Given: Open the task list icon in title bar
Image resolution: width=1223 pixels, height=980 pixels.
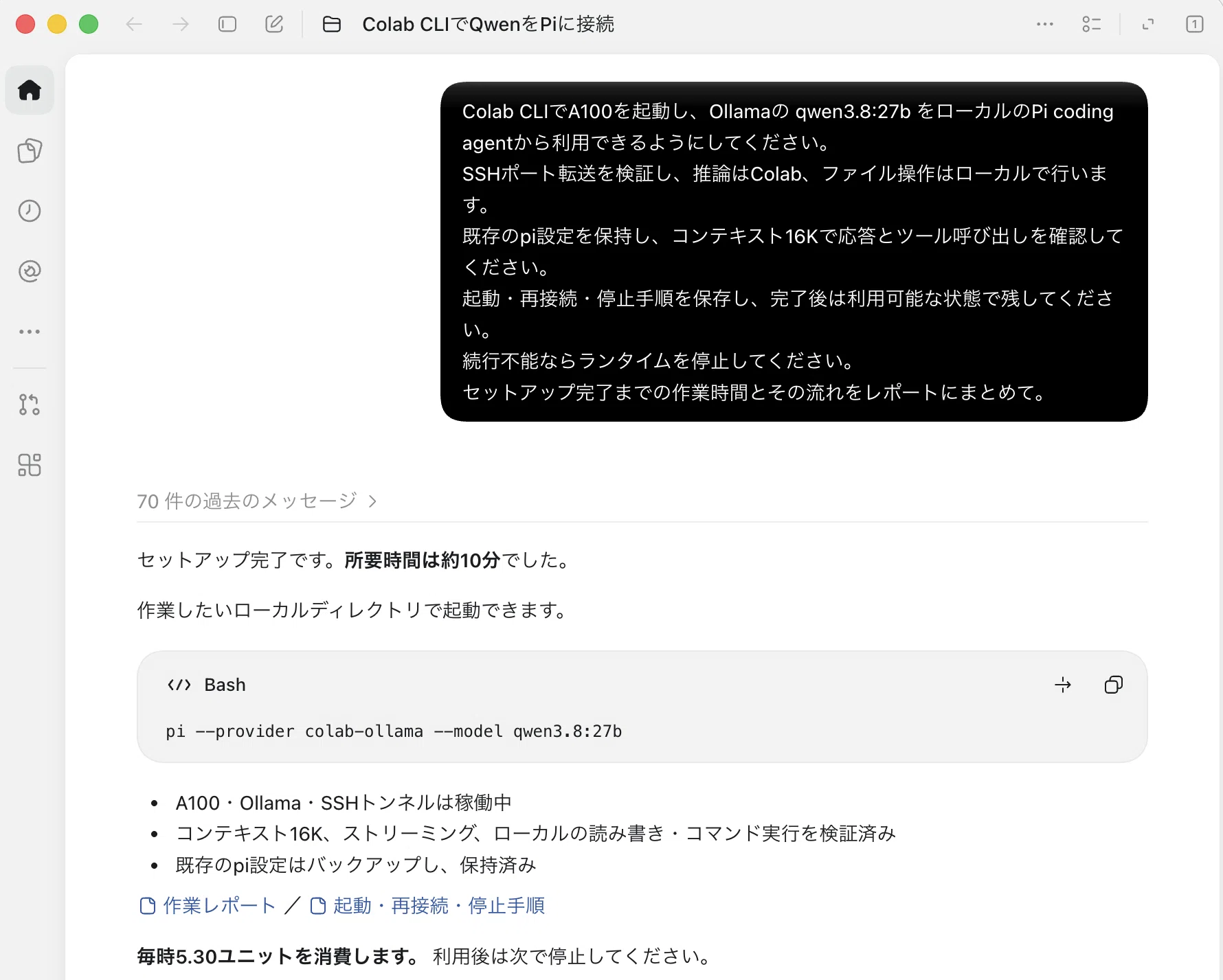Looking at the screenshot, I should pos(1092,24).
